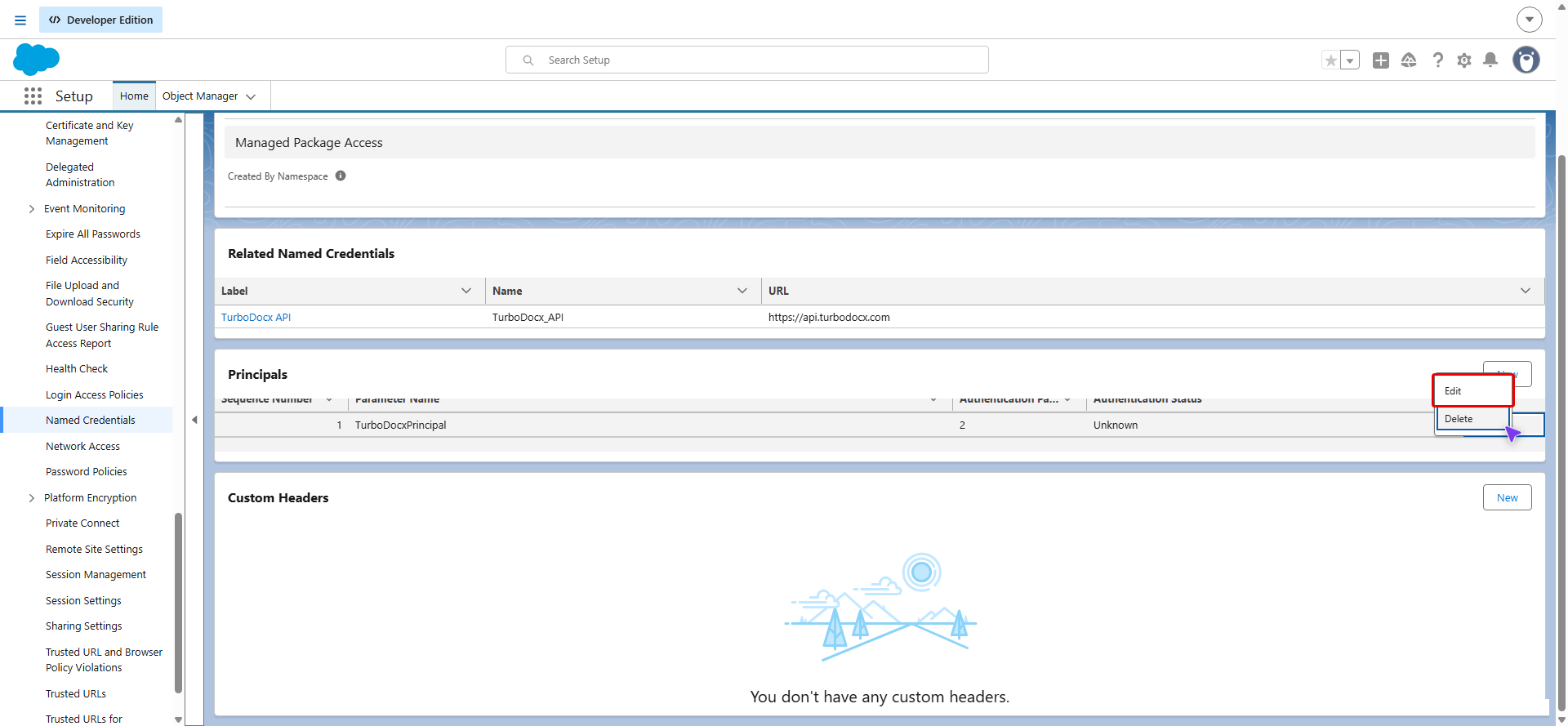Open the TurboDocx API link

click(256, 317)
